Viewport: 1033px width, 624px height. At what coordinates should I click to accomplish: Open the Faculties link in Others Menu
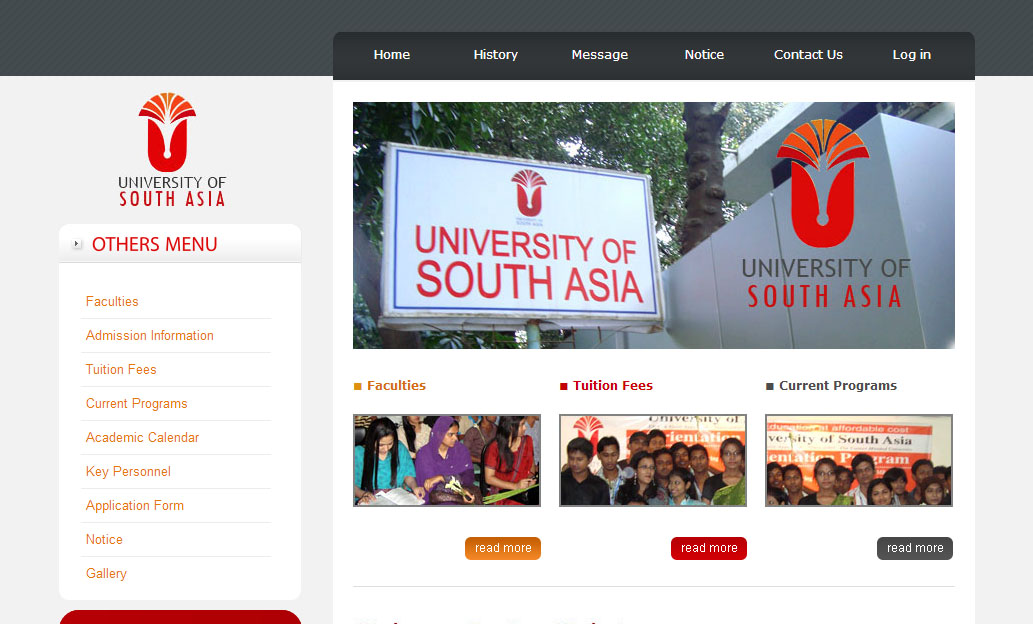[x=112, y=302]
